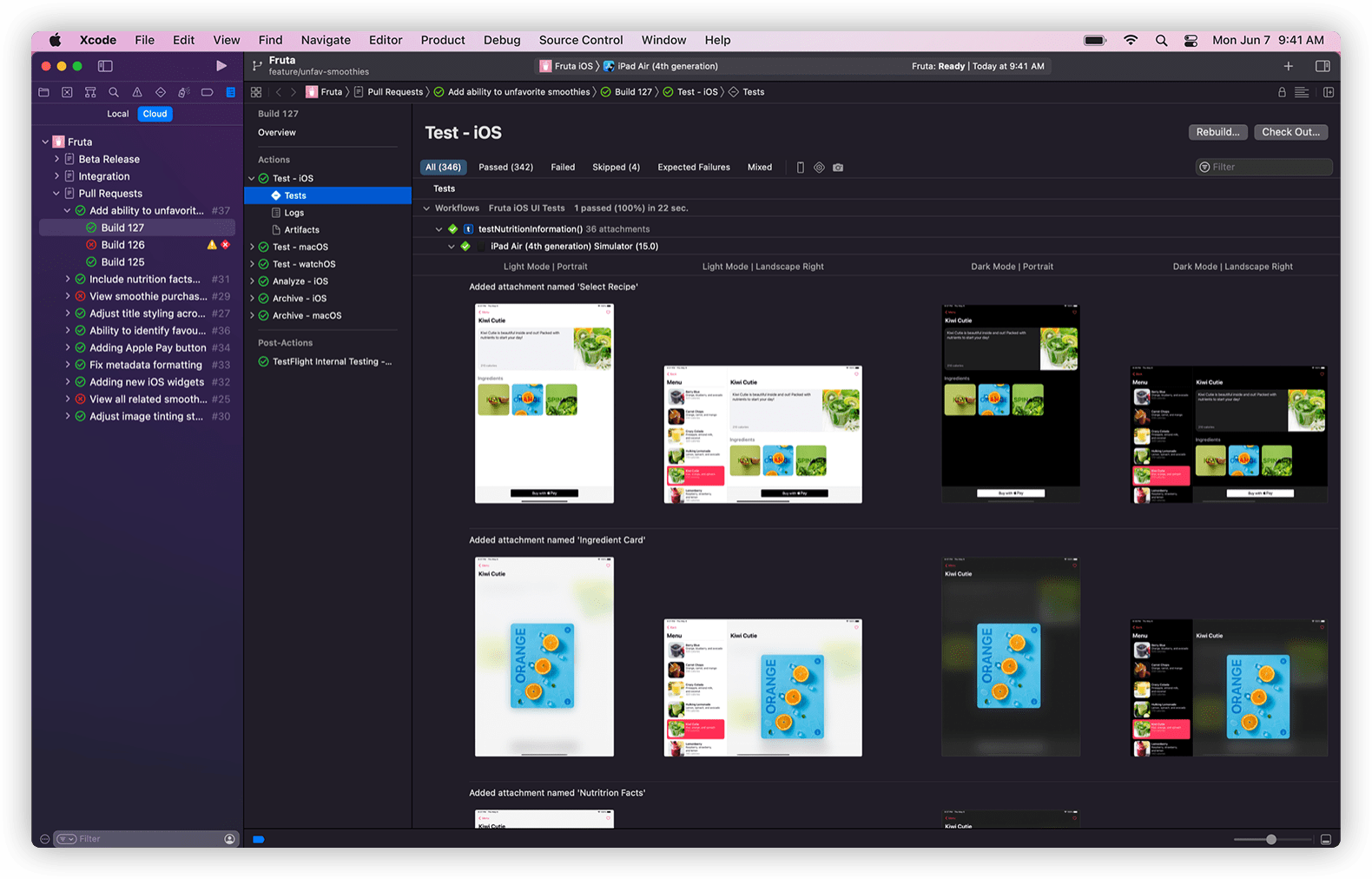The width and height of the screenshot is (1372, 879).
Task: Collapse the Fruta project tree
Action: click(x=45, y=142)
